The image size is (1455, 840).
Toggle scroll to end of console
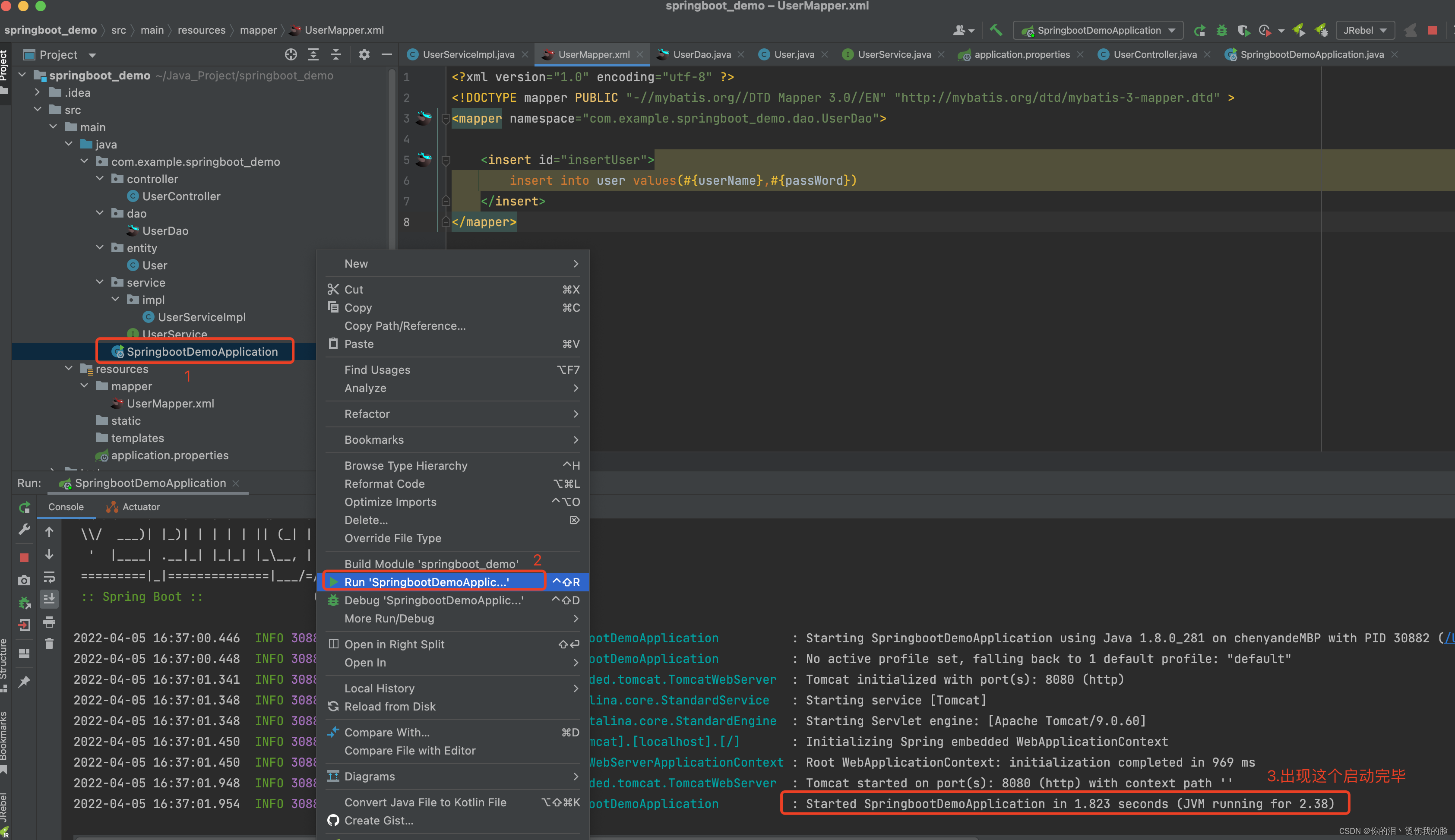pos(50,599)
